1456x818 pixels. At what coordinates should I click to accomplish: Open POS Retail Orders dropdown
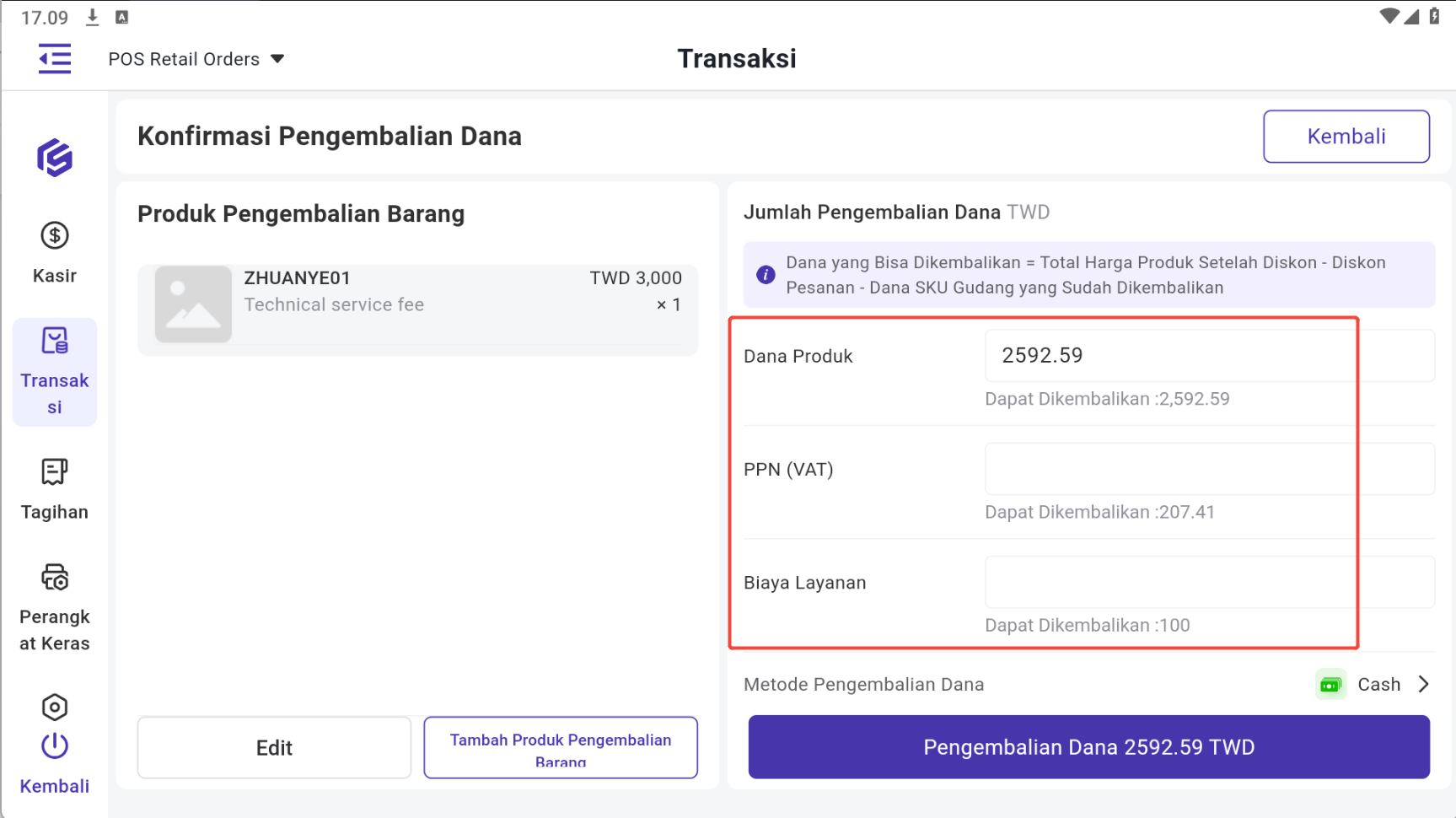point(196,59)
